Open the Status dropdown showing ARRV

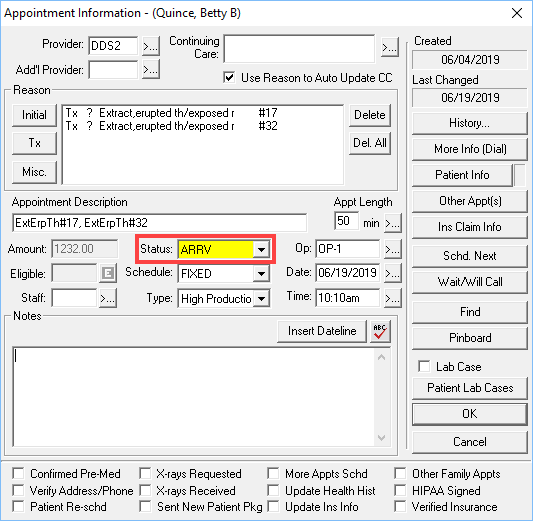click(261, 249)
